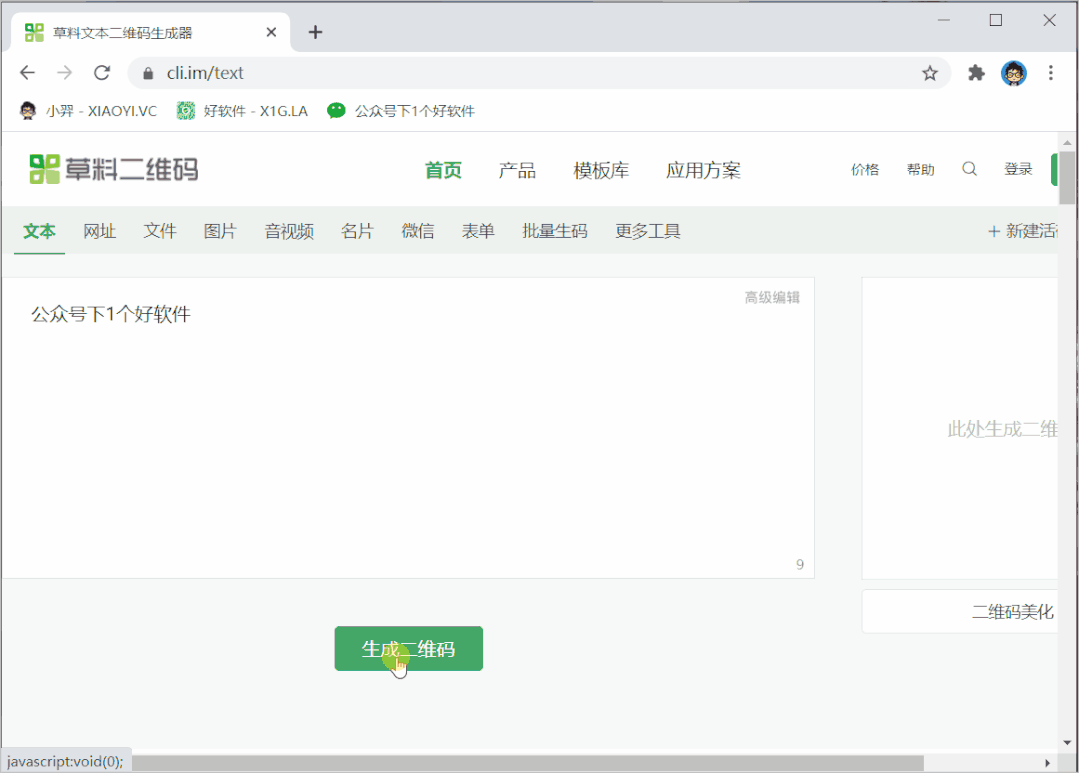Open the 更多工具 tab

pos(648,231)
